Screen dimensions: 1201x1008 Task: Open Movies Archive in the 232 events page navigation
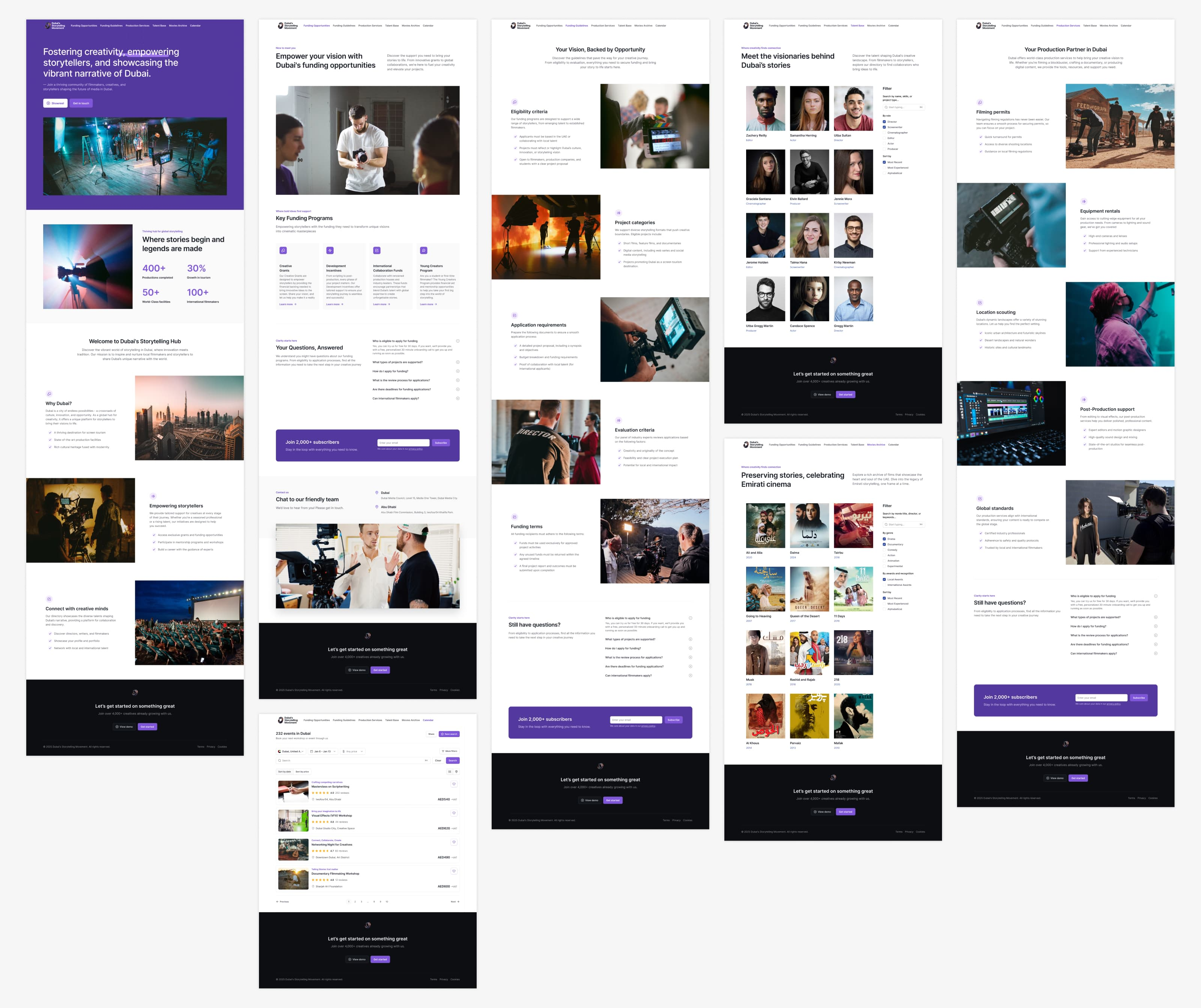(x=411, y=720)
